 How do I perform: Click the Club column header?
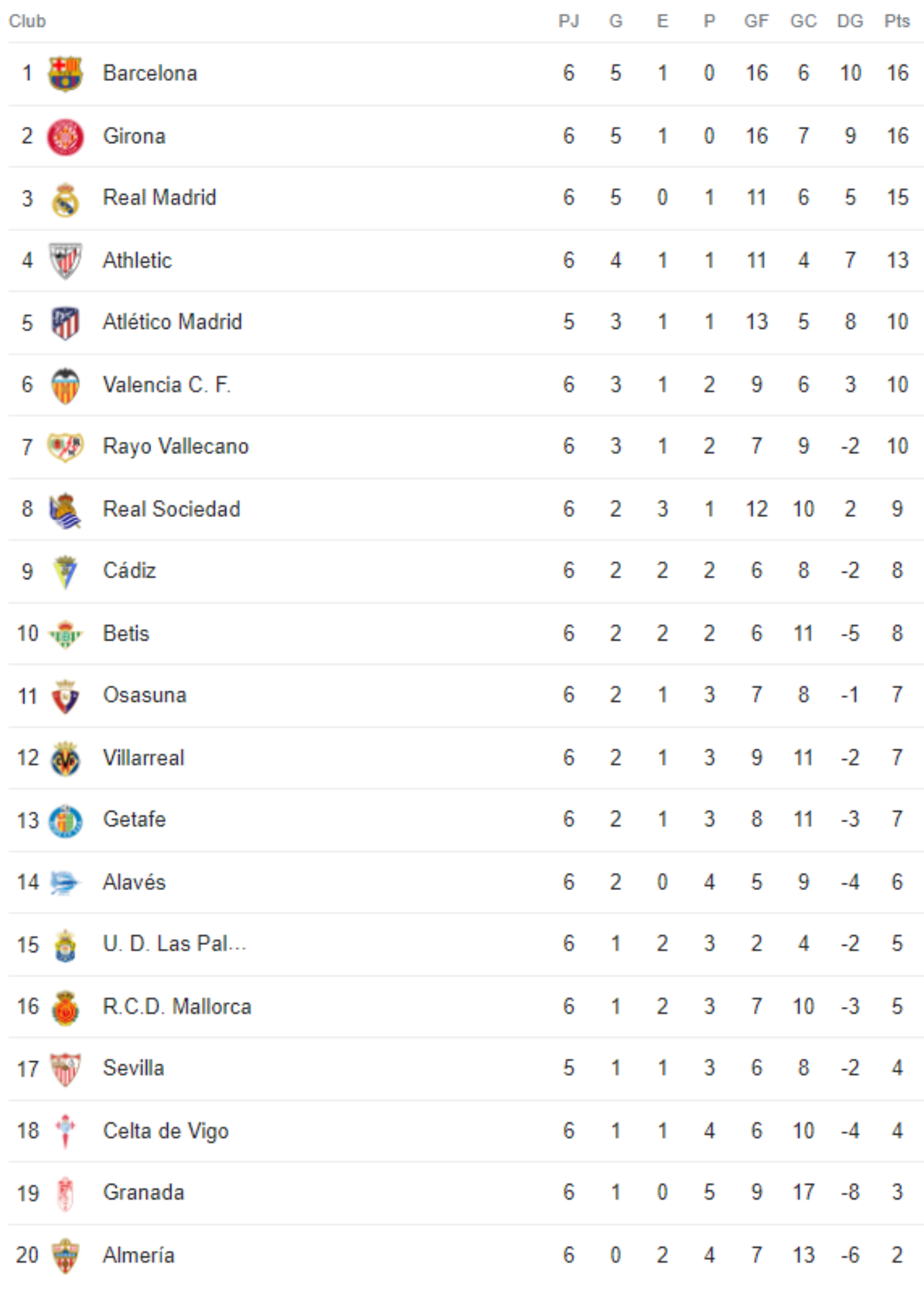point(27,21)
